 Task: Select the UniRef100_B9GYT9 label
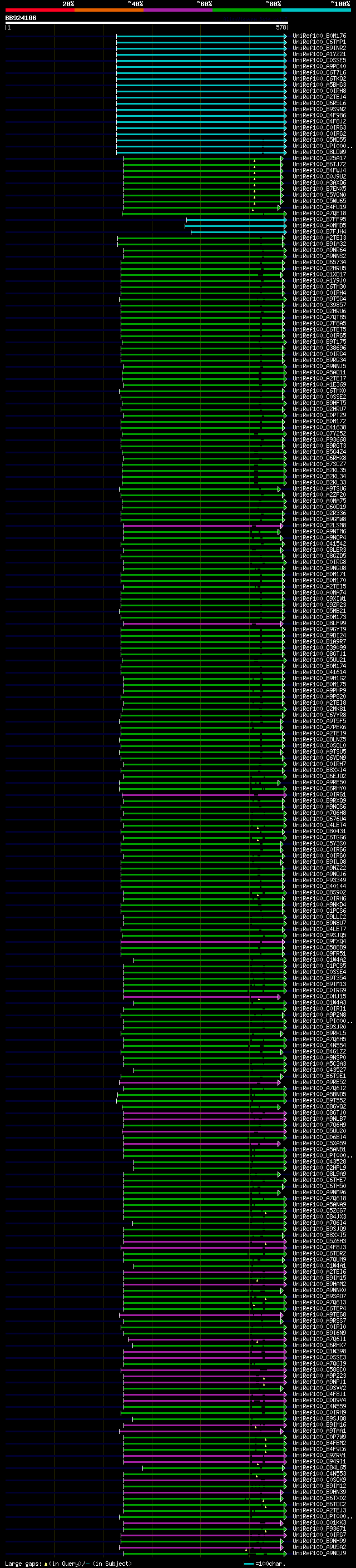319,630
